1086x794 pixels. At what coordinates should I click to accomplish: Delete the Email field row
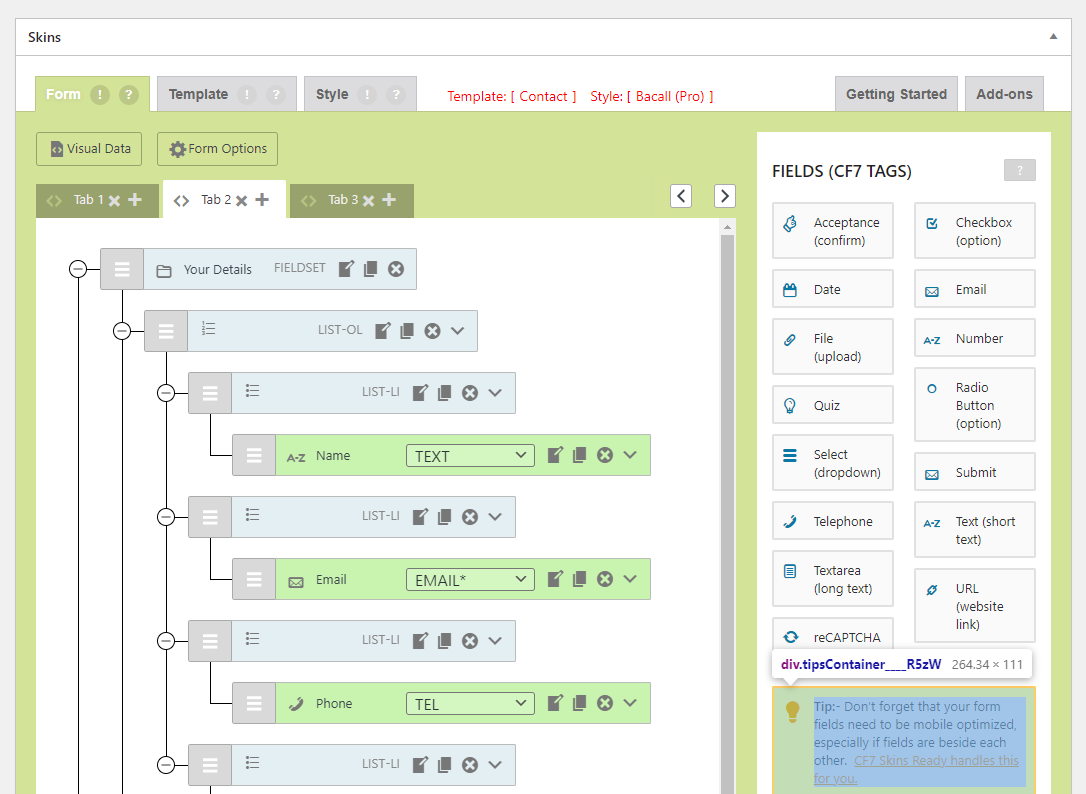604,579
